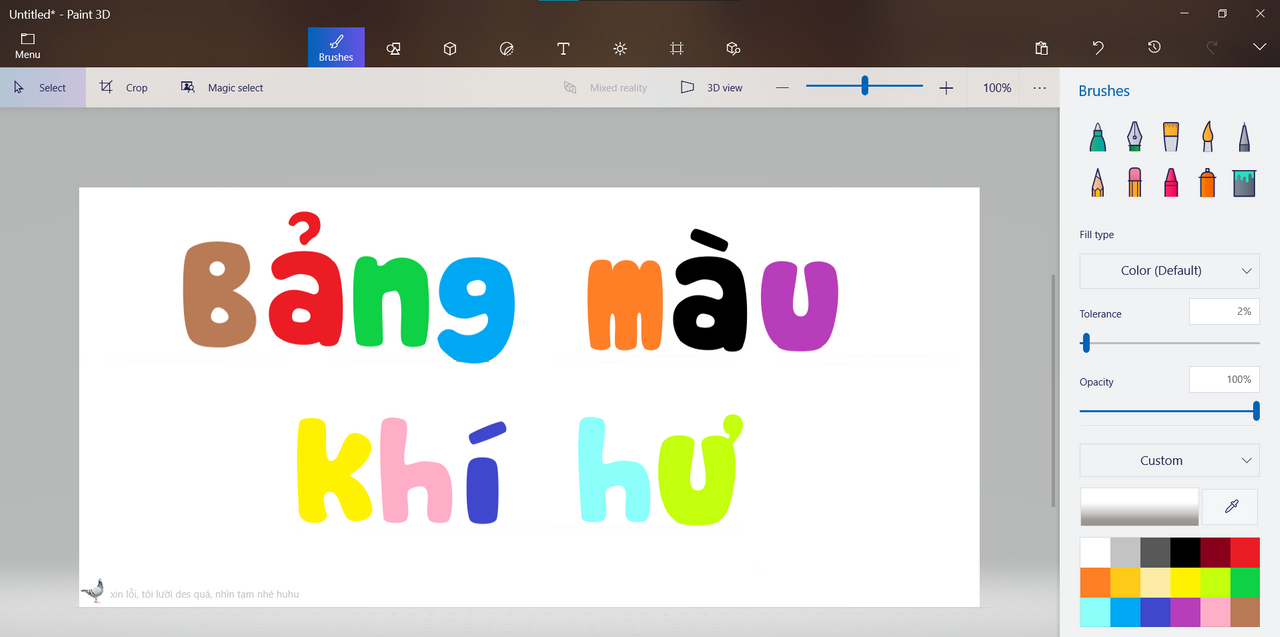Pick the light cyan color swatch
This screenshot has width=1280, height=637.
1095,613
